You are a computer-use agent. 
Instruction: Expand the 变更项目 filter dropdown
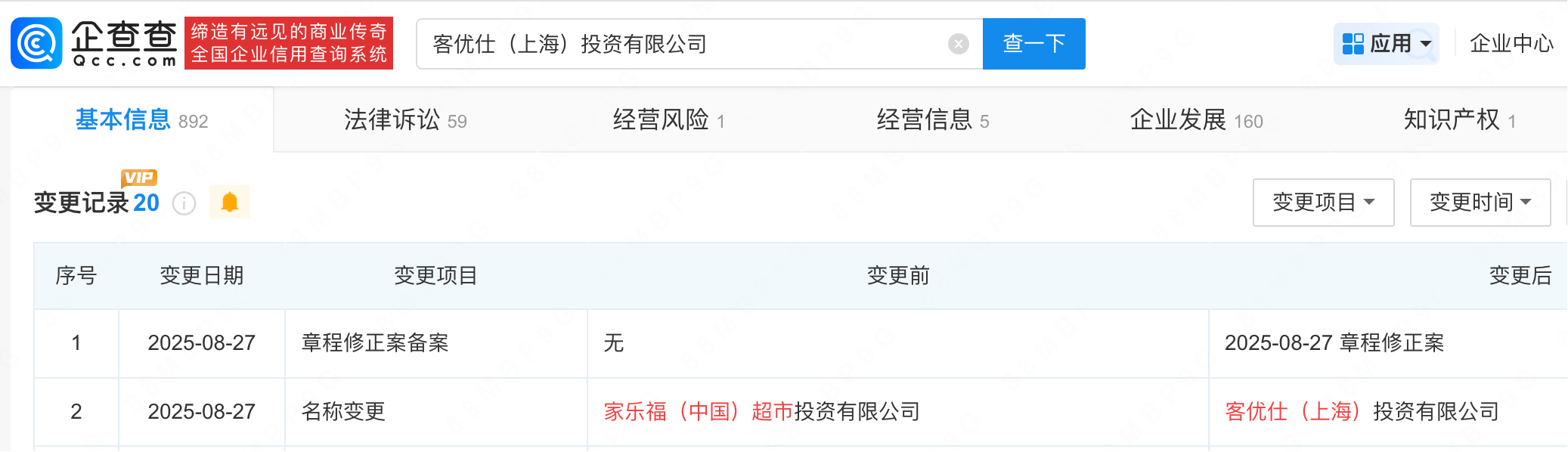[1323, 203]
